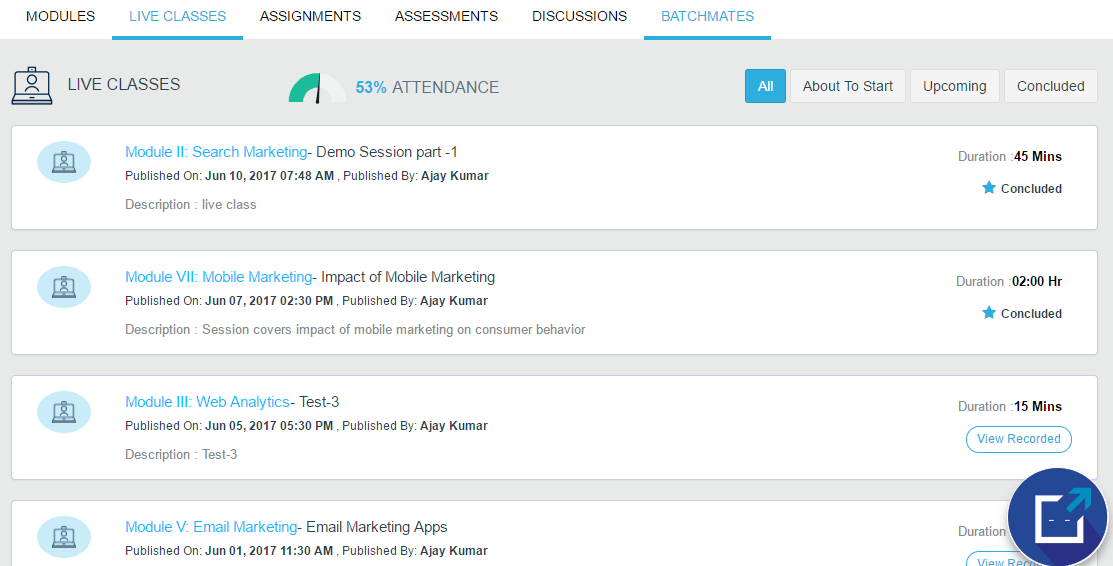Select the BATCHMATES tab
The image size is (1113, 566).
(x=708, y=16)
